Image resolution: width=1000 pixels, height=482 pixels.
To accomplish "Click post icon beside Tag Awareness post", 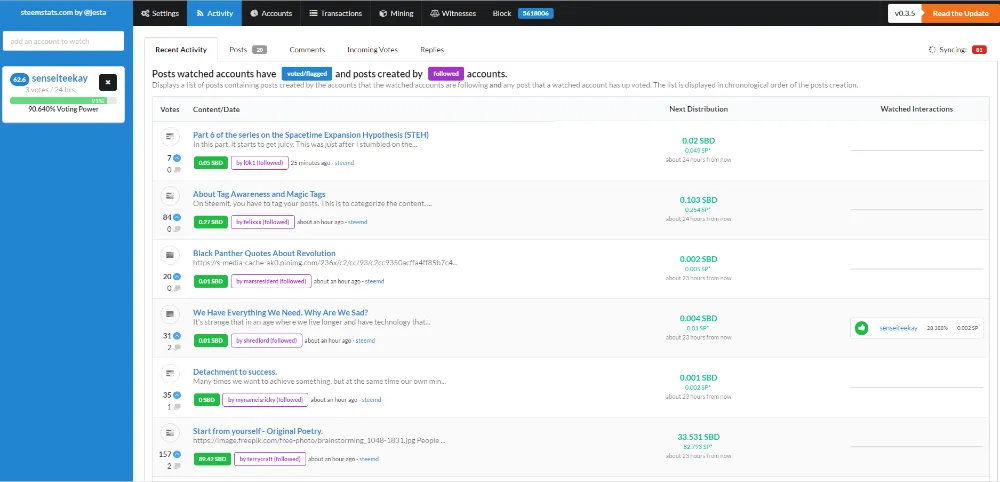I will click(170, 195).
